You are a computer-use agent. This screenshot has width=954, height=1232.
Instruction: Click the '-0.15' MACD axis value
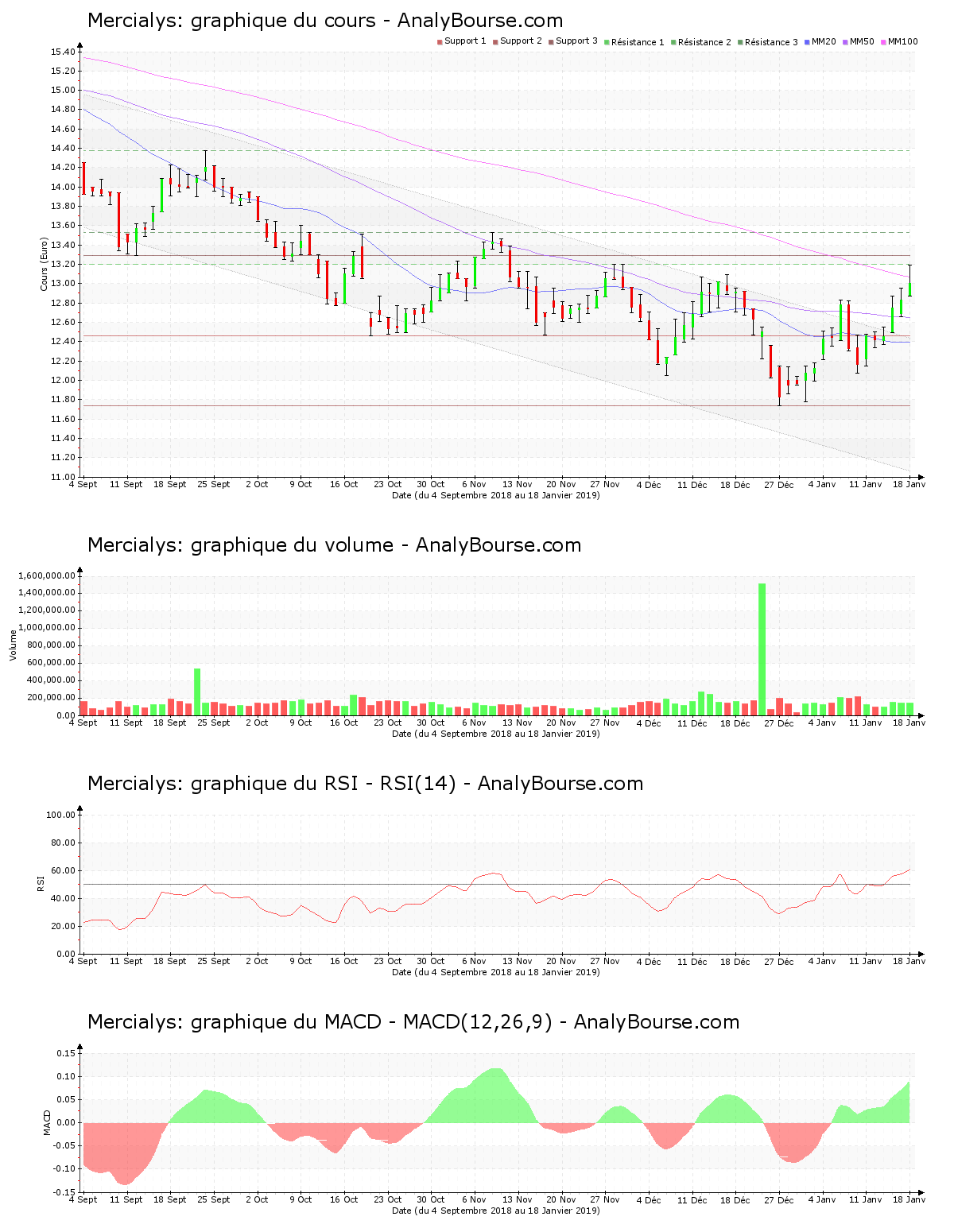pos(66,1192)
